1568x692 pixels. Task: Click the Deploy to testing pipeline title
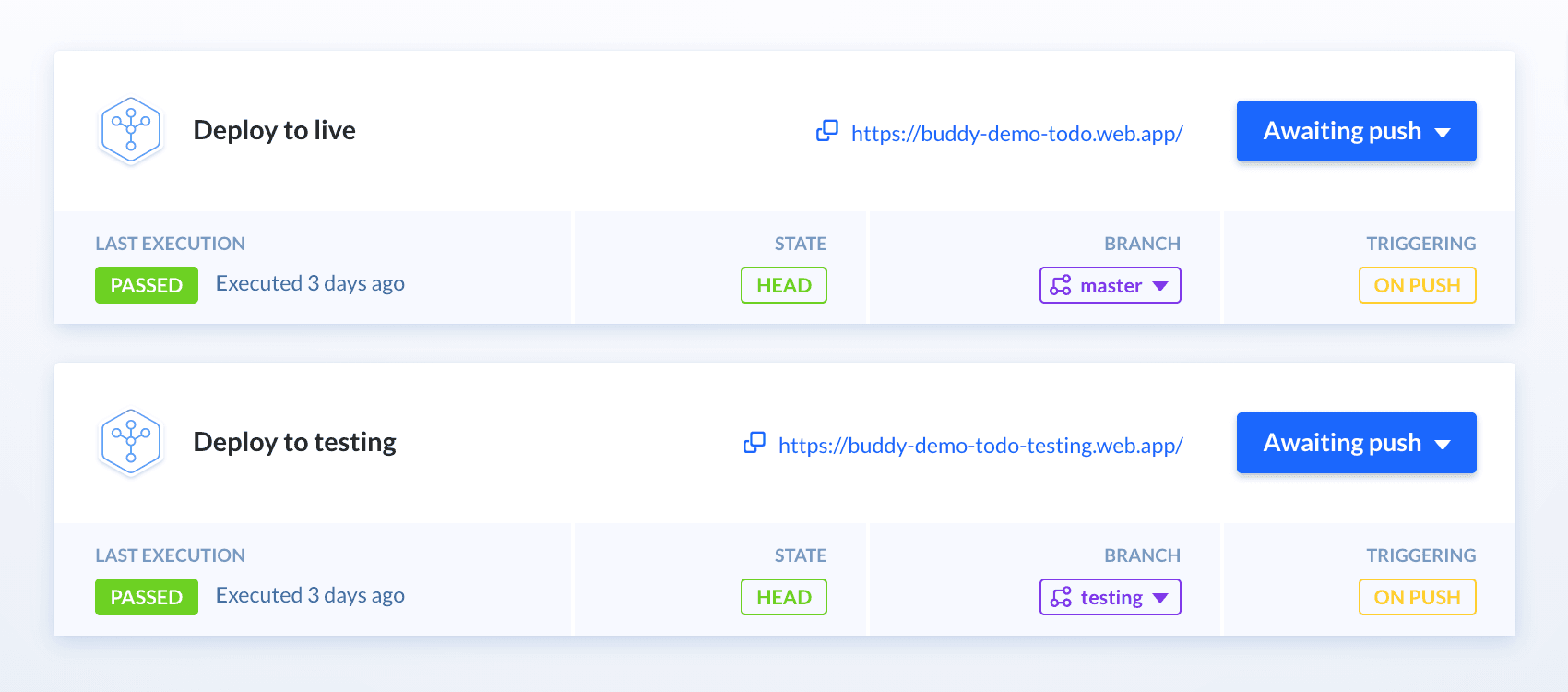coord(294,442)
